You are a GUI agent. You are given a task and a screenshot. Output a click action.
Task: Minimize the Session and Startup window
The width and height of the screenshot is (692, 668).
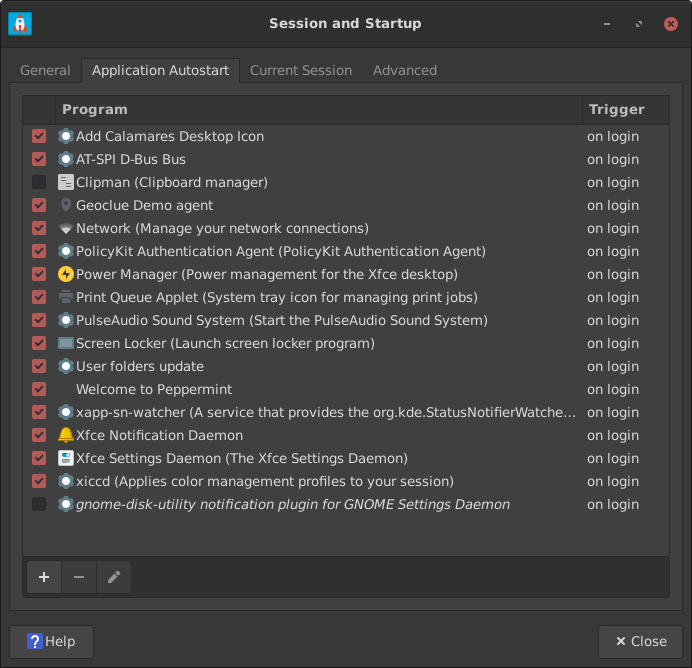click(607, 24)
